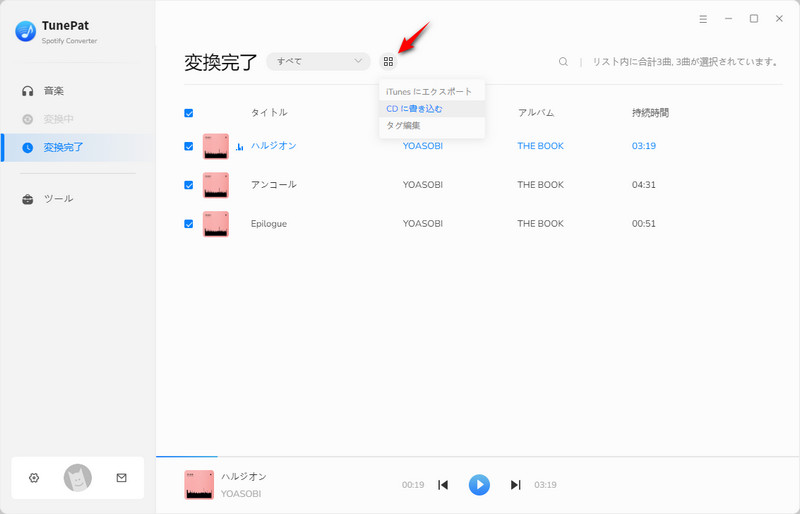The image size is (800, 514).
Task: Select the Epilogue track title
Action: (269, 224)
